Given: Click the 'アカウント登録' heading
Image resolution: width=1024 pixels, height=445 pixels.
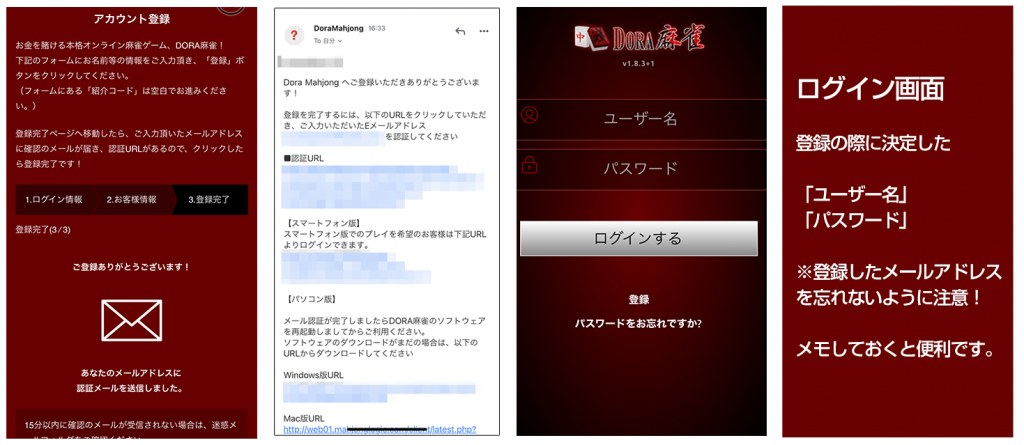Looking at the screenshot, I should point(132,19).
